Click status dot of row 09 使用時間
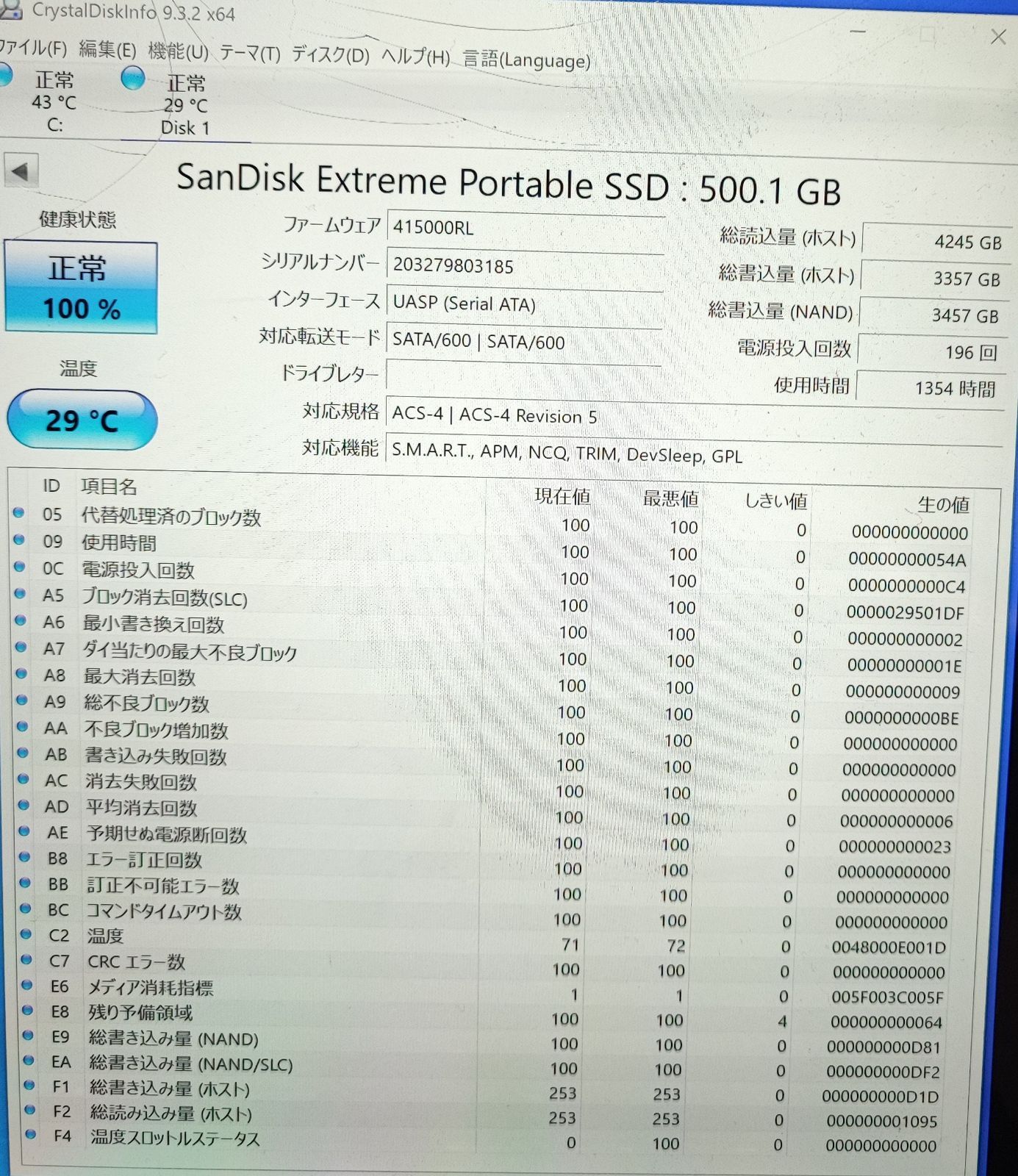Image resolution: width=1018 pixels, height=1176 pixels. click(x=19, y=539)
